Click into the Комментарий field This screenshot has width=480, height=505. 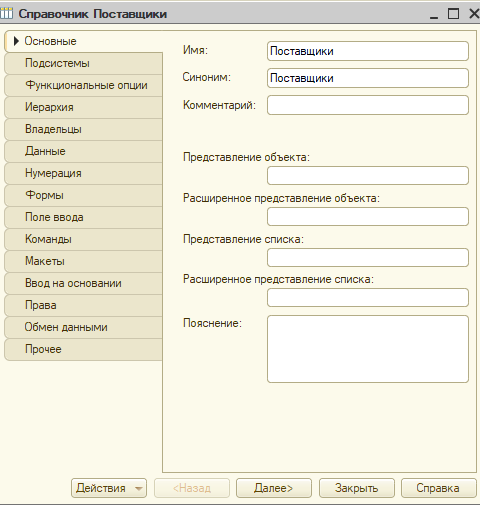(x=368, y=105)
